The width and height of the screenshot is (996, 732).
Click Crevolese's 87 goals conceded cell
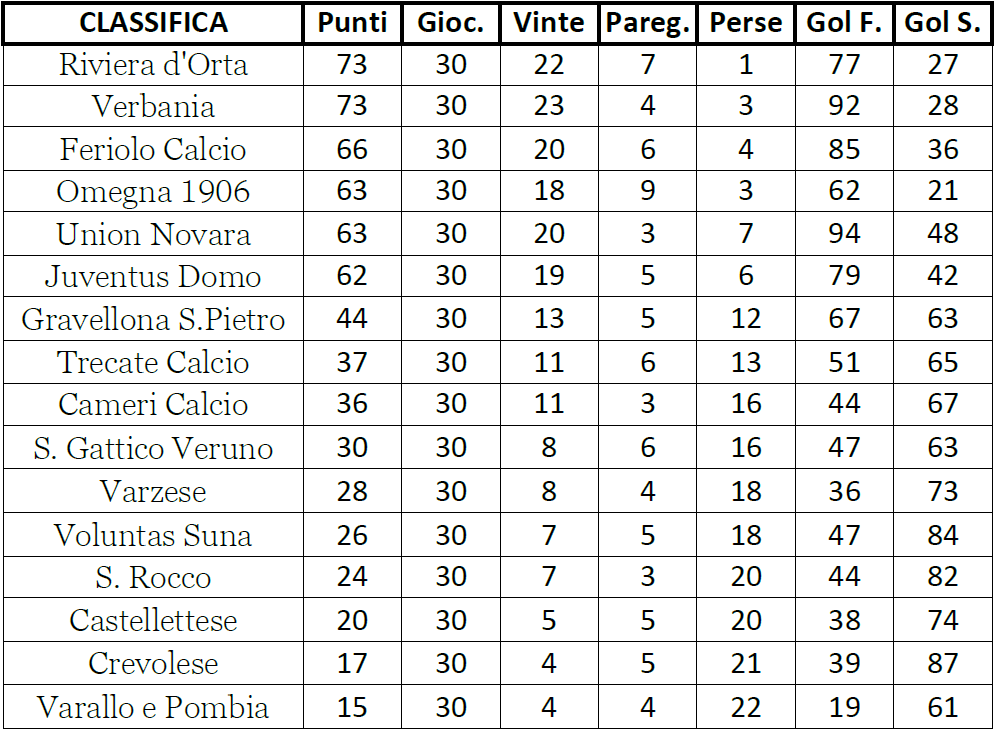click(942, 663)
